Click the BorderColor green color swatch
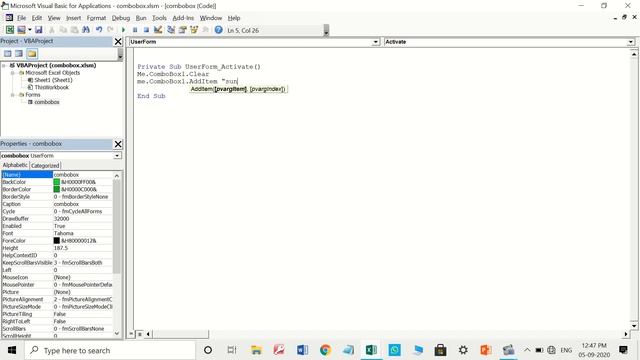The image size is (640, 360). click(57, 189)
